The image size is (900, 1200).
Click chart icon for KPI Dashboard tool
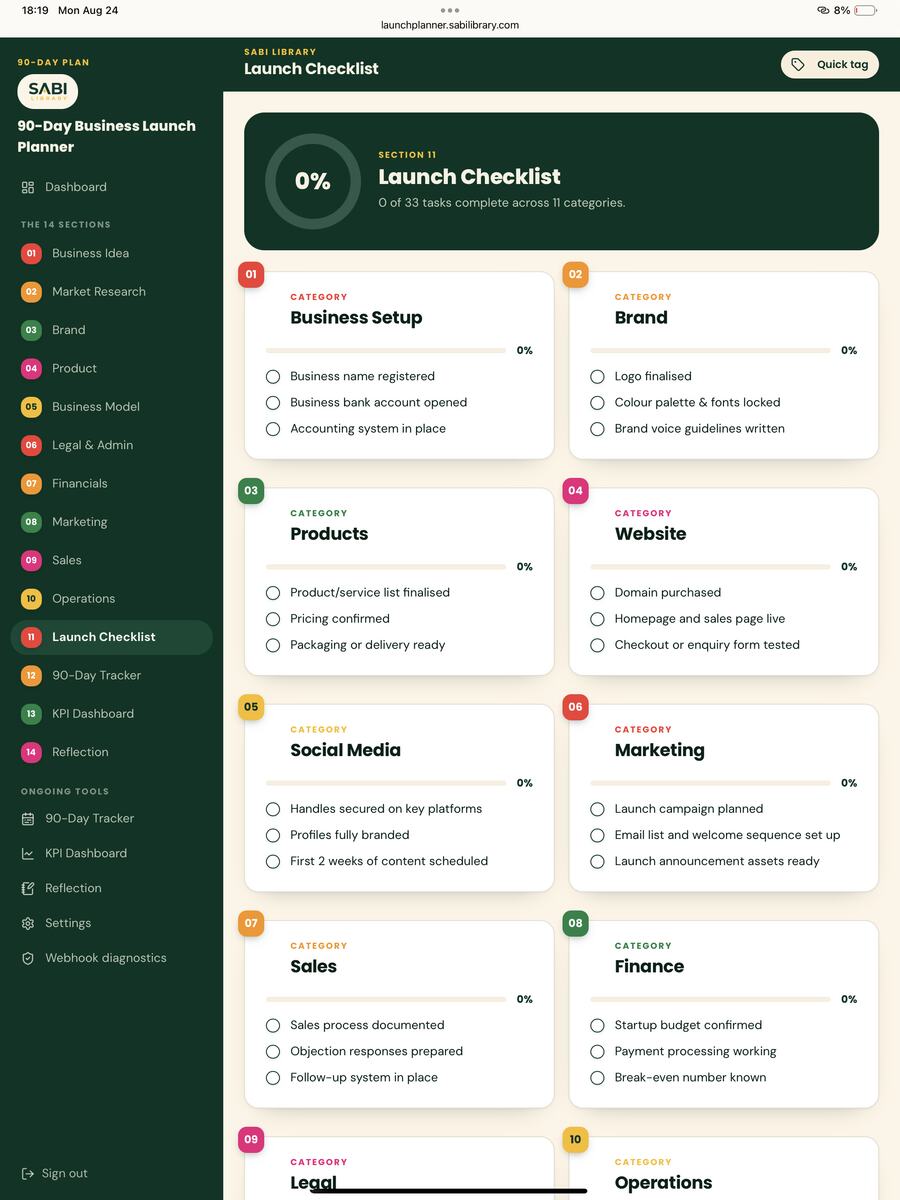[x=28, y=853]
